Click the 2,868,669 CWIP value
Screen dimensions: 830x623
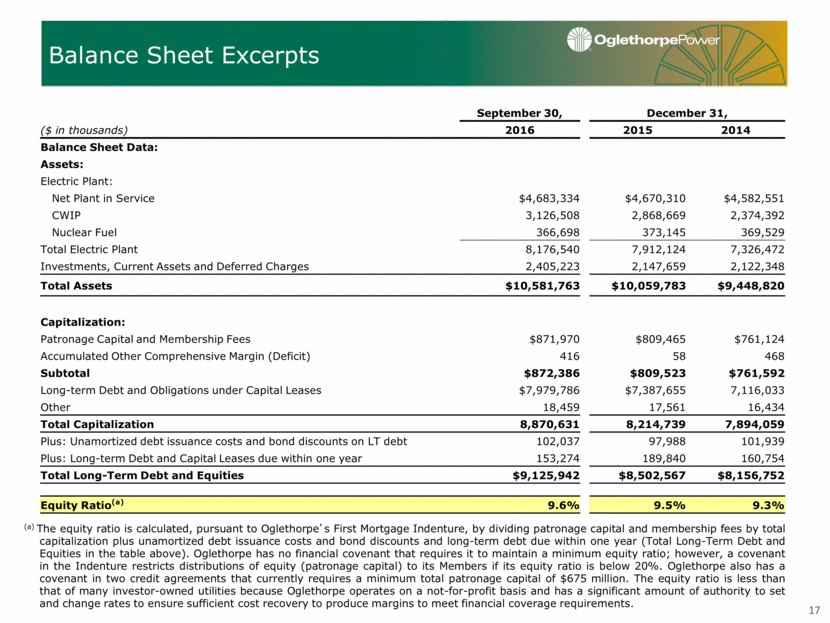658,215
